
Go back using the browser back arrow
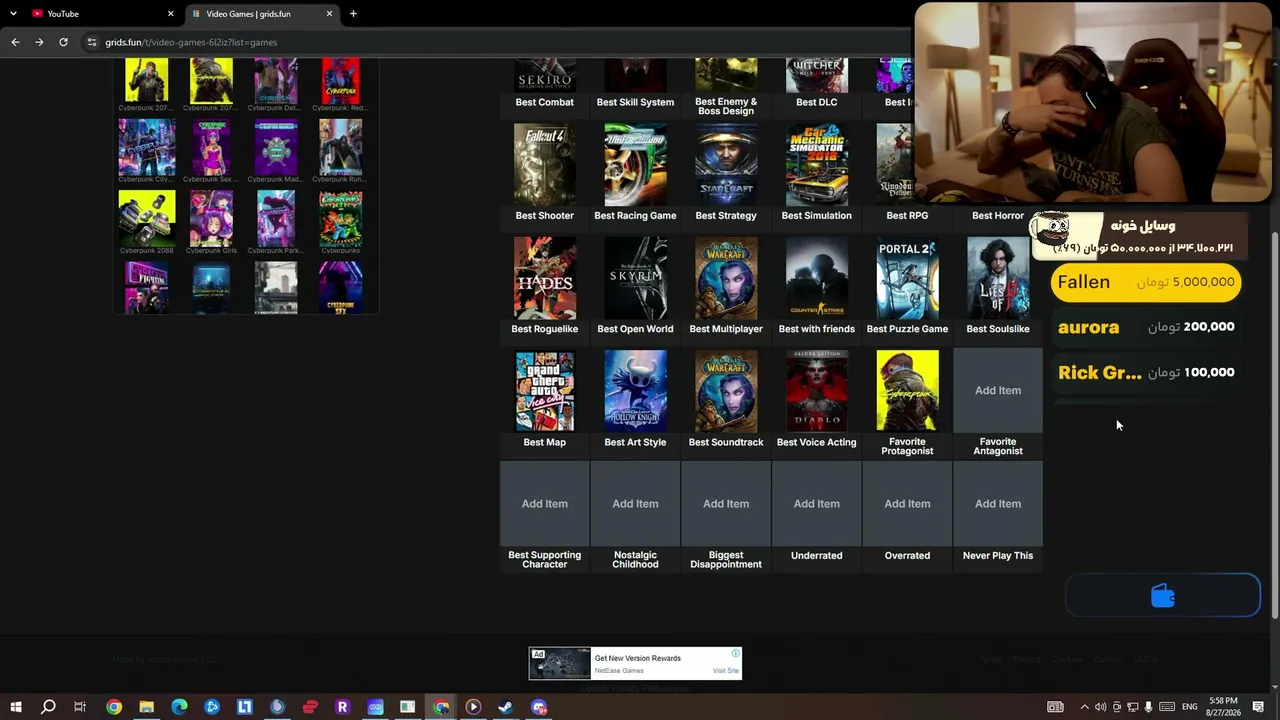15,42
